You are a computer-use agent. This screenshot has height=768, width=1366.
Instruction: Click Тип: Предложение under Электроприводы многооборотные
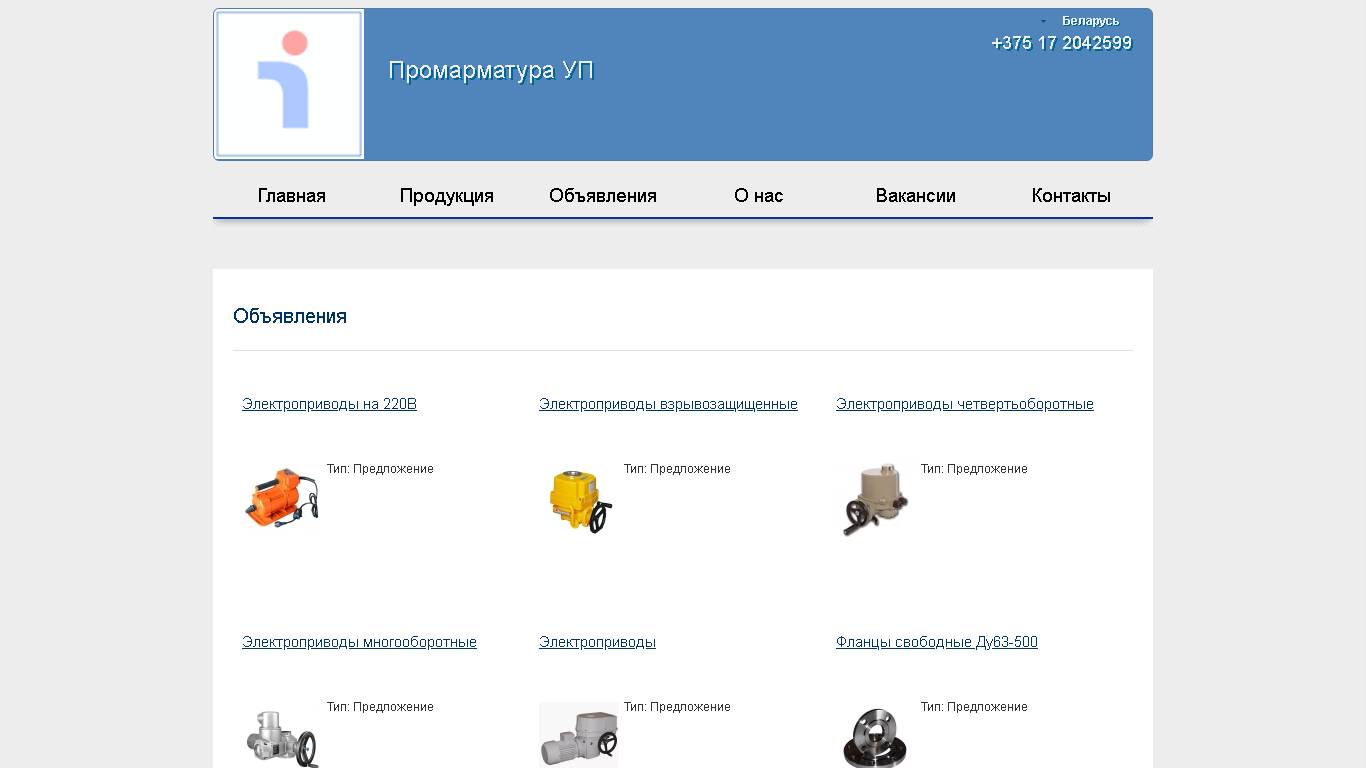coord(380,707)
